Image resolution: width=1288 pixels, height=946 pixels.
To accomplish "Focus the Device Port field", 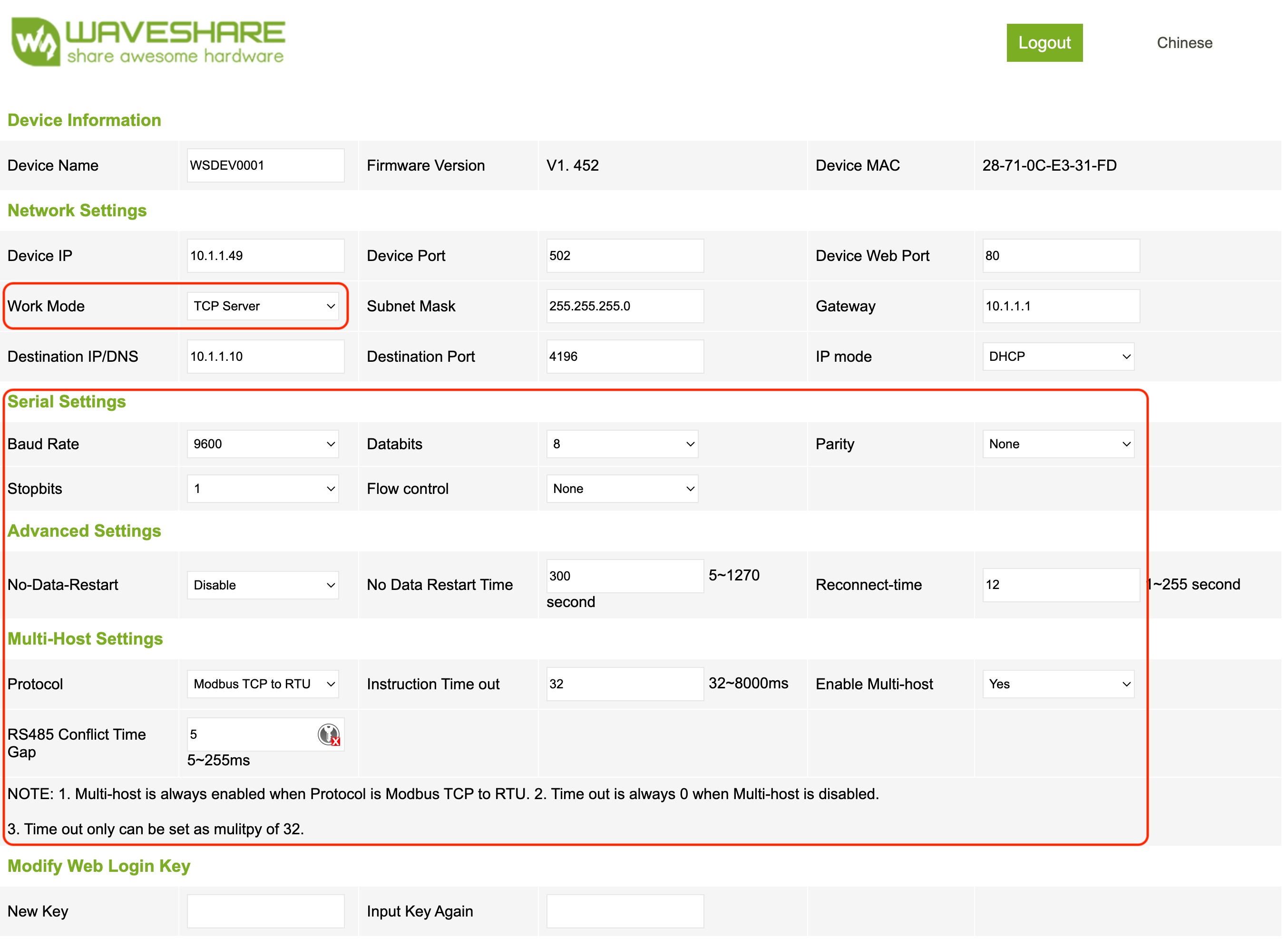I will coord(624,255).
